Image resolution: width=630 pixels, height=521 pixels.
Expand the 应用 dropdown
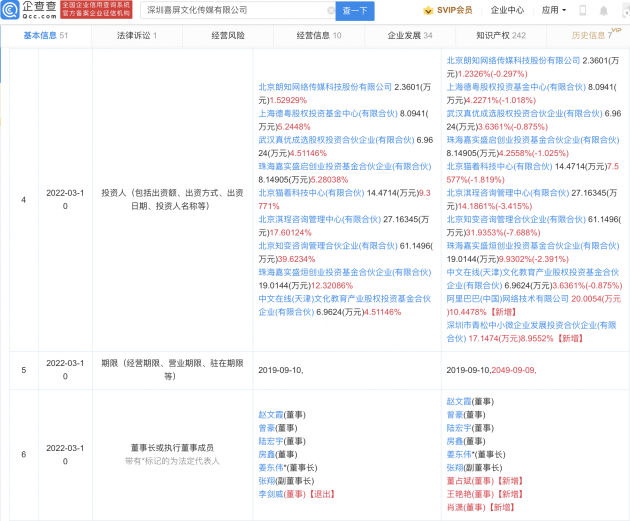[554, 10]
